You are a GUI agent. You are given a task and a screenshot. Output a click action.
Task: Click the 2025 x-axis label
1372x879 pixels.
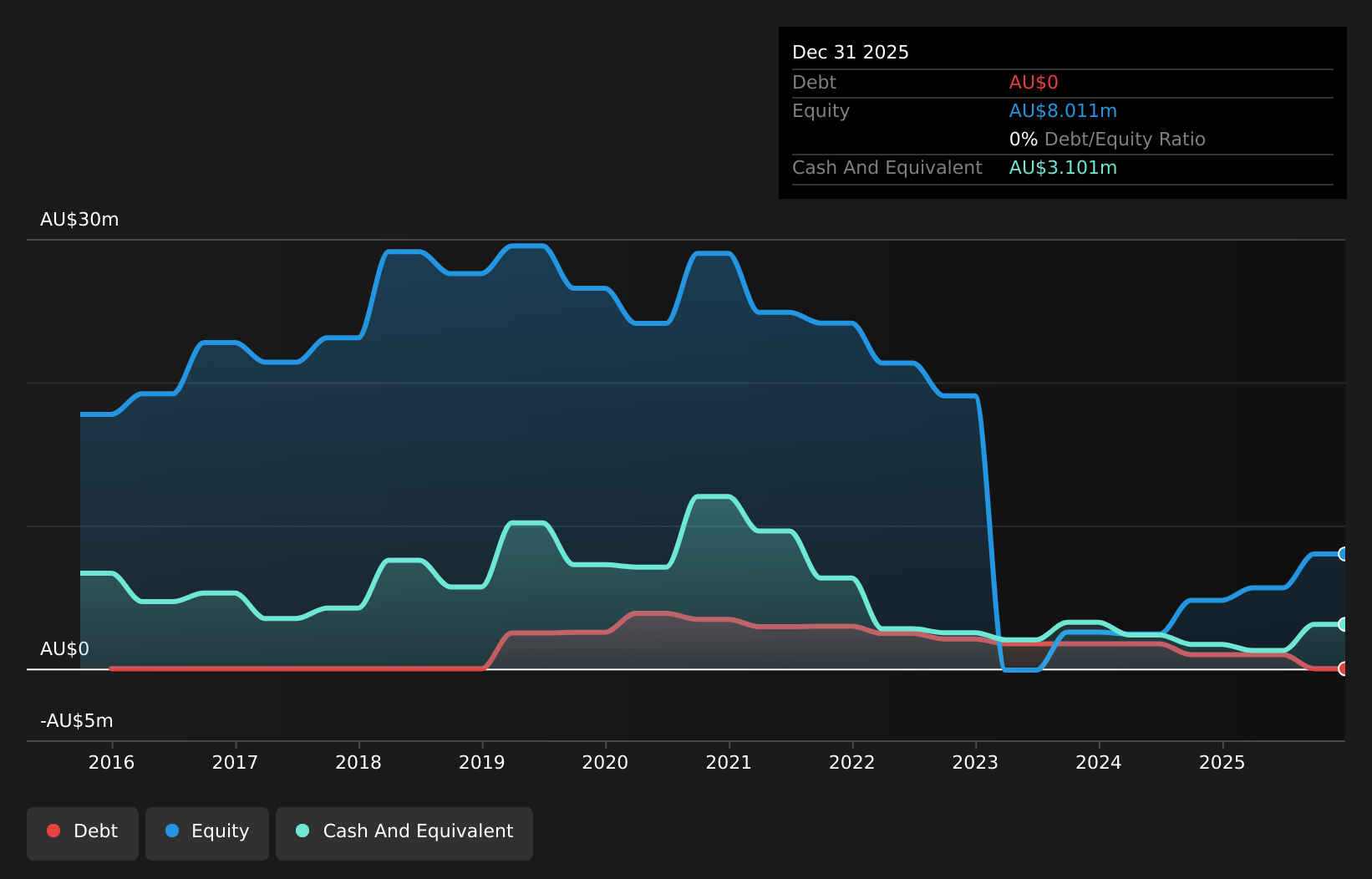1222,762
